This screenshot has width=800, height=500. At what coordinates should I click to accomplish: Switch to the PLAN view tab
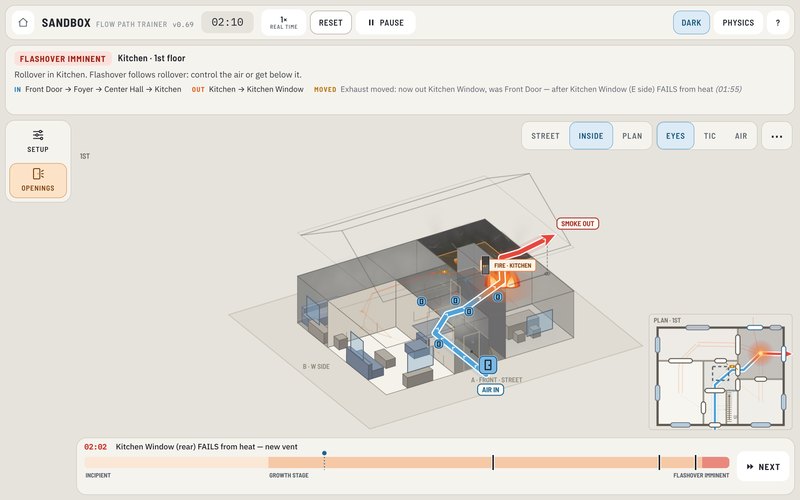click(x=632, y=136)
